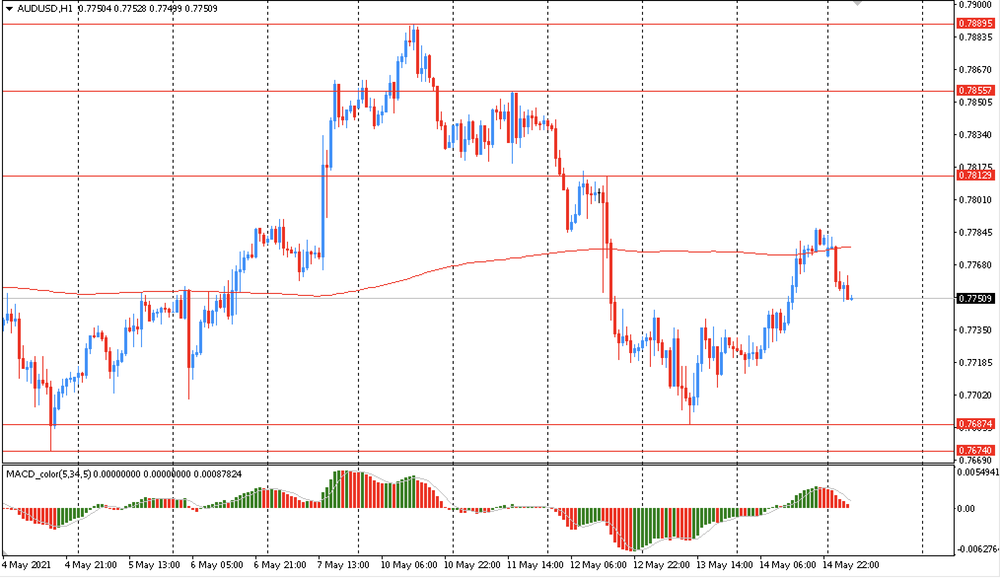Click the 14 May 22:00 time label
Viewport: 1000px width, 578px height.
[x=852, y=565]
